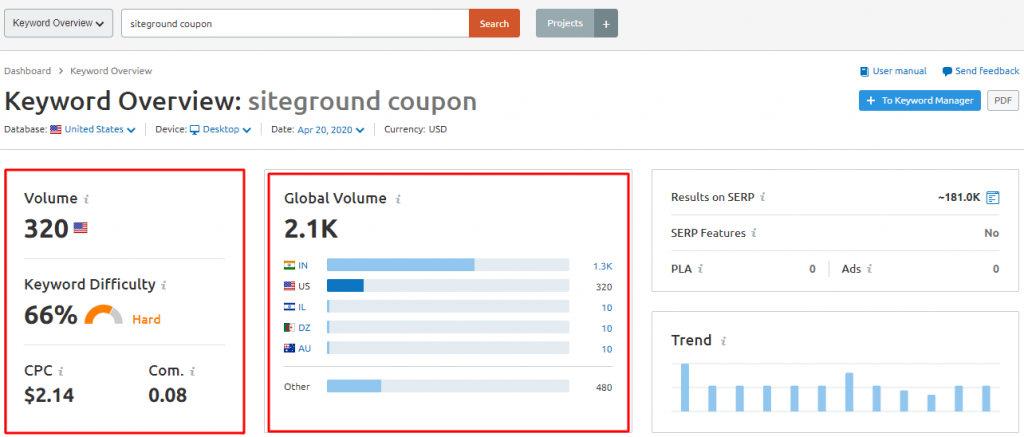The height and width of the screenshot is (437, 1024).
Task: Click the Australia flag AU row
Action: pos(289,349)
